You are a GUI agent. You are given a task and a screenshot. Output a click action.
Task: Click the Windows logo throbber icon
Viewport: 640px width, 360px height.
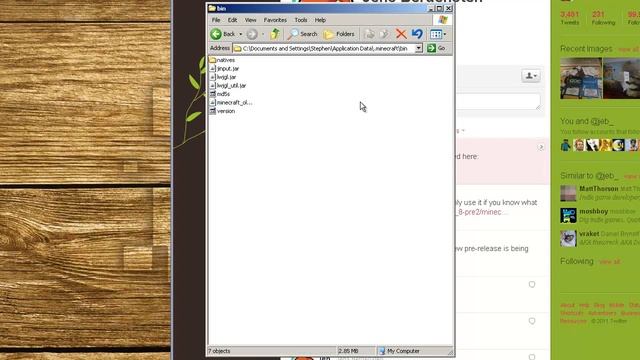point(443,20)
